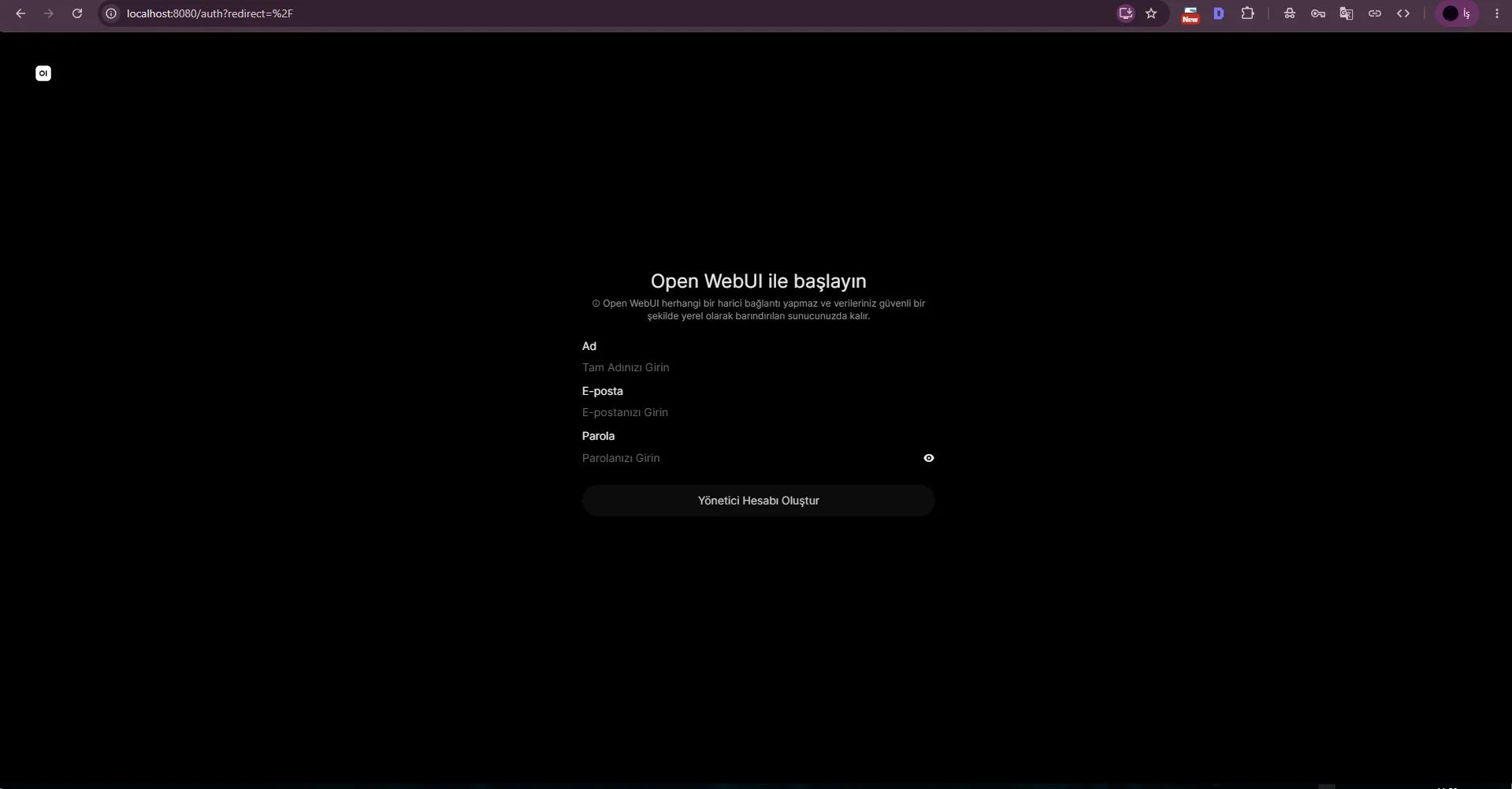Image resolution: width=1512 pixels, height=789 pixels.
Task: Focus the Parolanızı Girin password field
Action: (749, 458)
